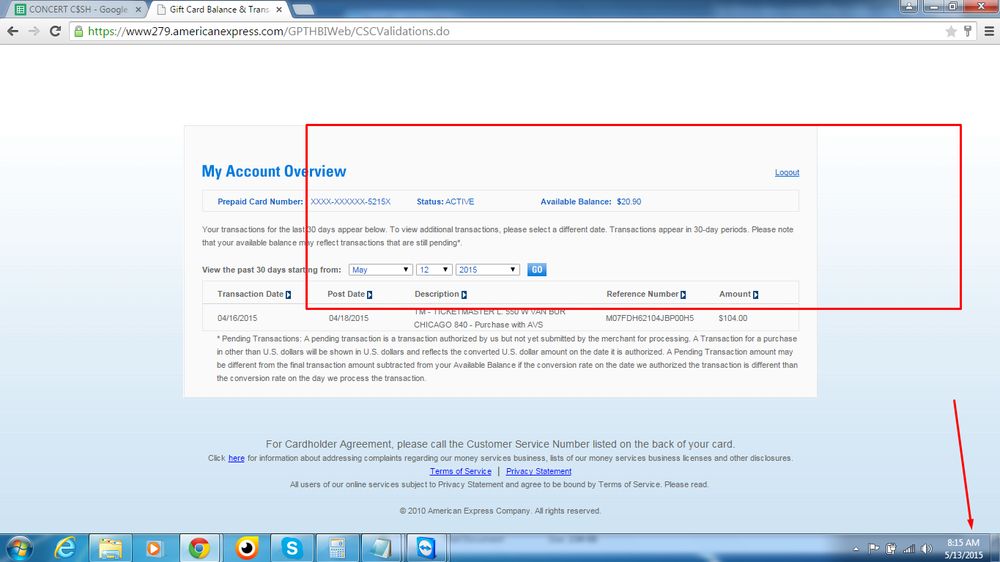Click post date 04/18/2015
1000x562 pixels.
[349, 318]
